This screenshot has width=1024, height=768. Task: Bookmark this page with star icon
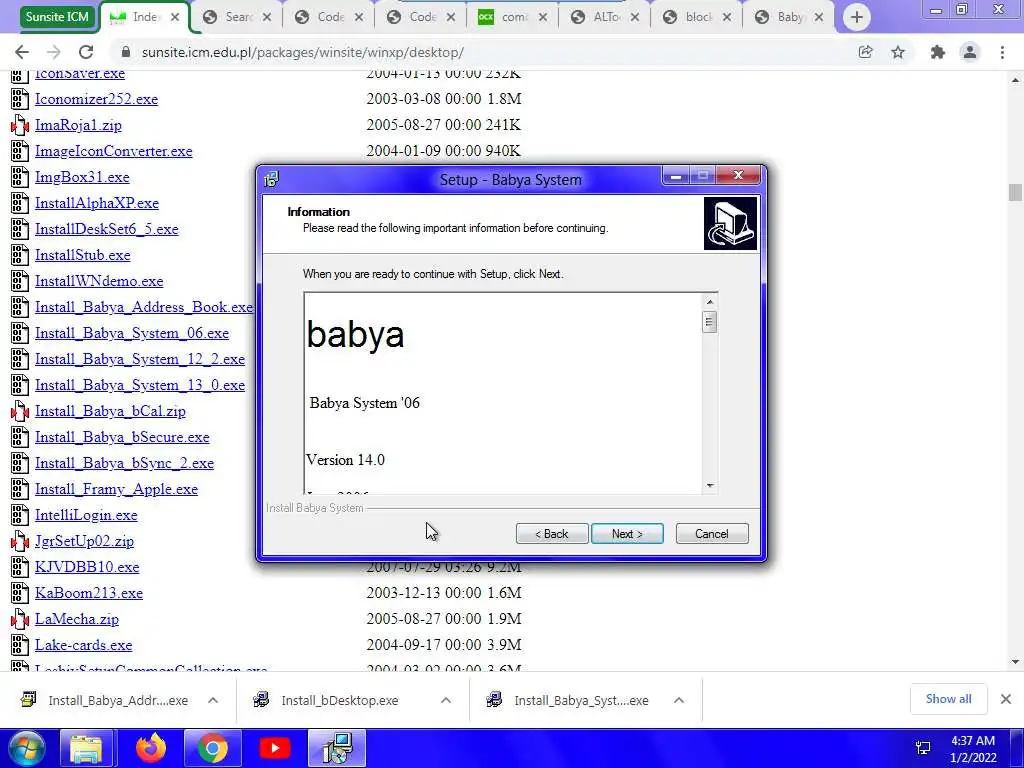click(x=898, y=52)
